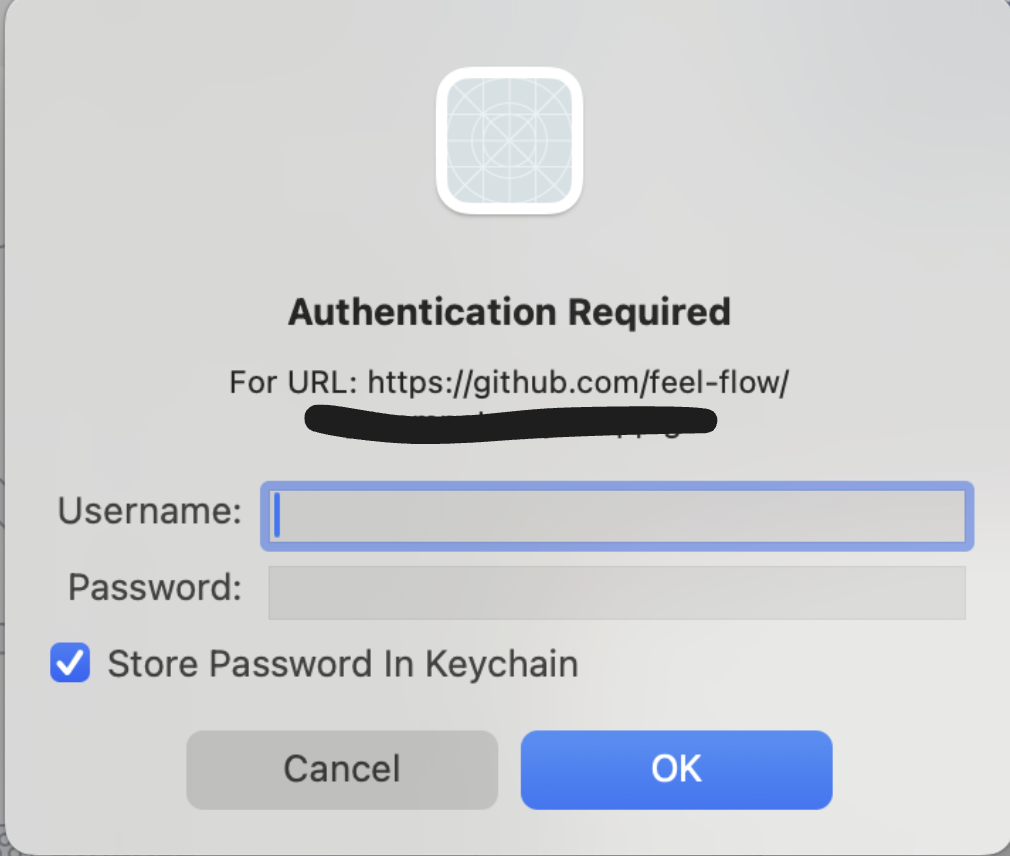This screenshot has width=1010, height=856.
Task: Click the blacked-out redacted URL line
Action: tap(510, 424)
